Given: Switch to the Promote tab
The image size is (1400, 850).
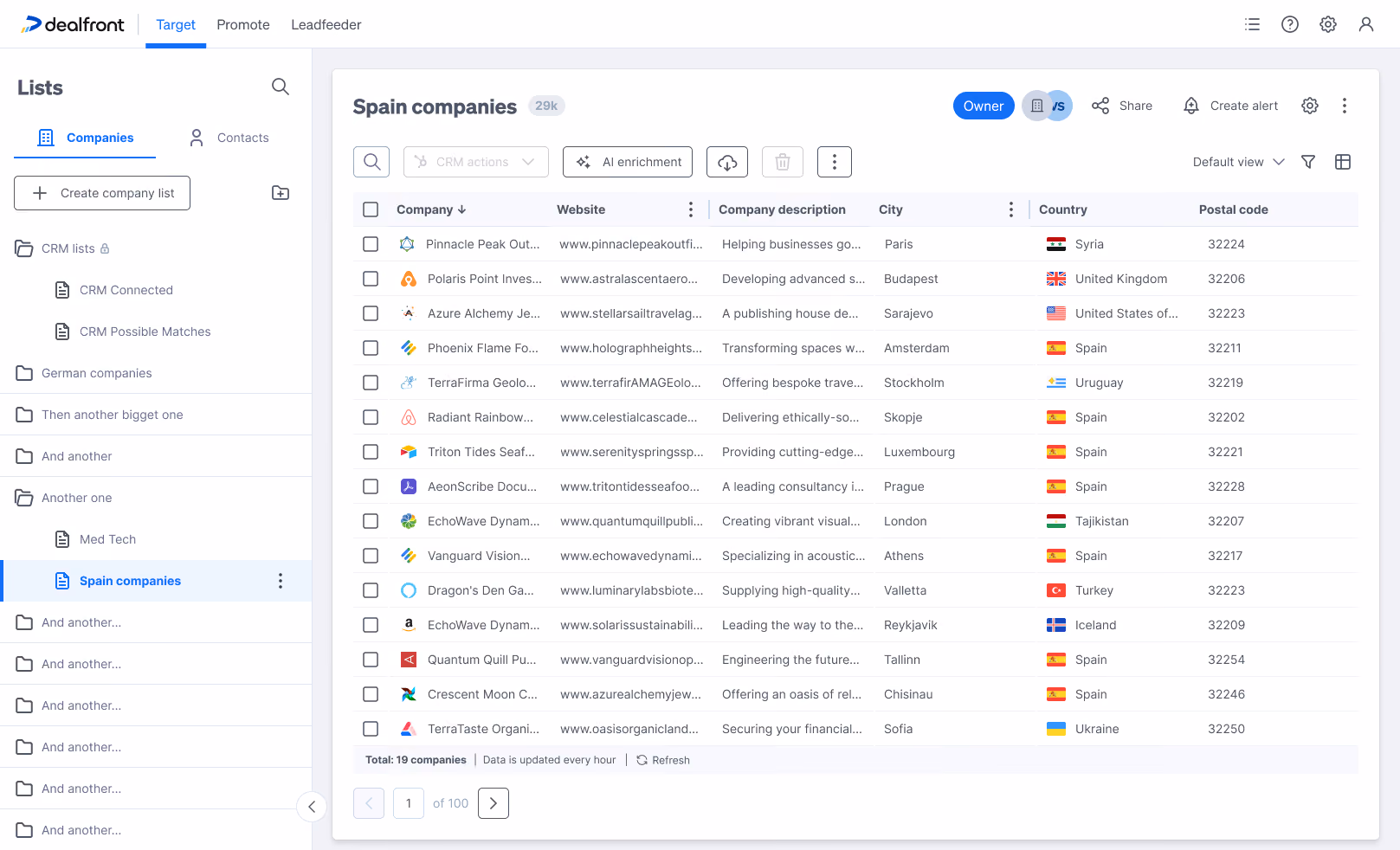Looking at the screenshot, I should [x=243, y=24].
